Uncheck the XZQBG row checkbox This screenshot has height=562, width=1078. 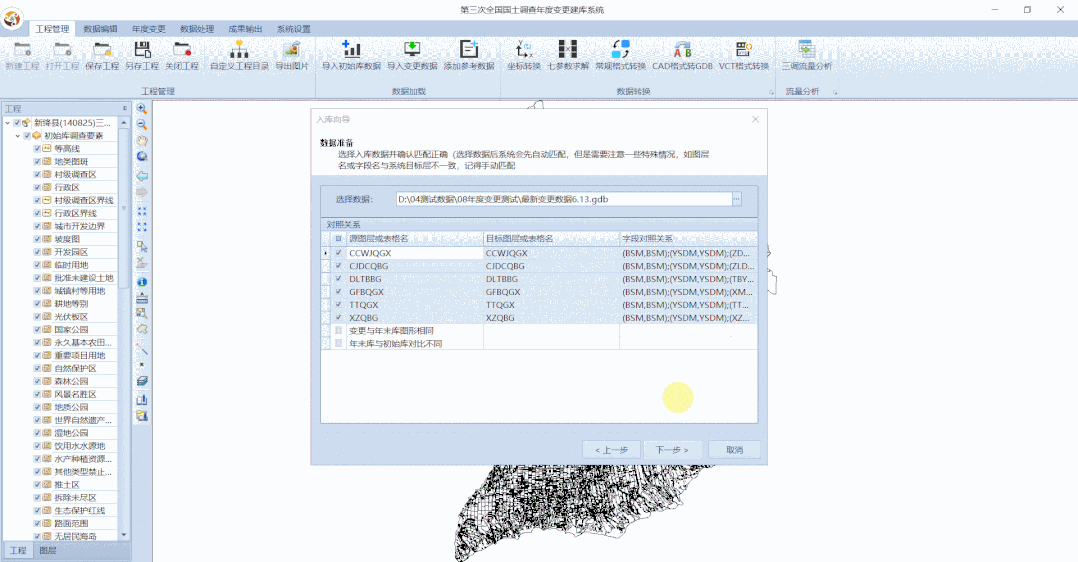coord(338,318)
